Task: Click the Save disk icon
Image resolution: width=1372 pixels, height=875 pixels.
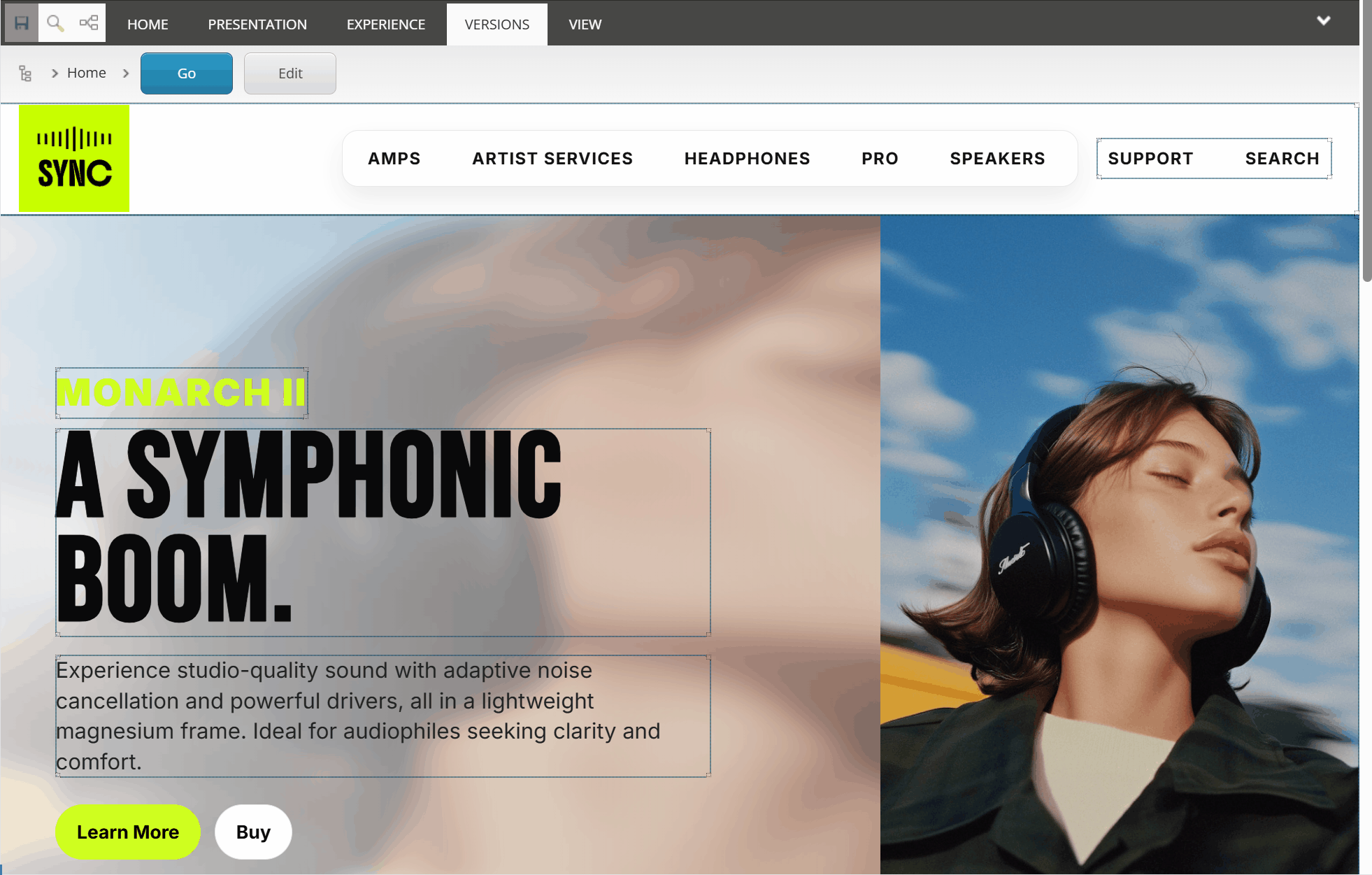Action: tap(22, 23)
